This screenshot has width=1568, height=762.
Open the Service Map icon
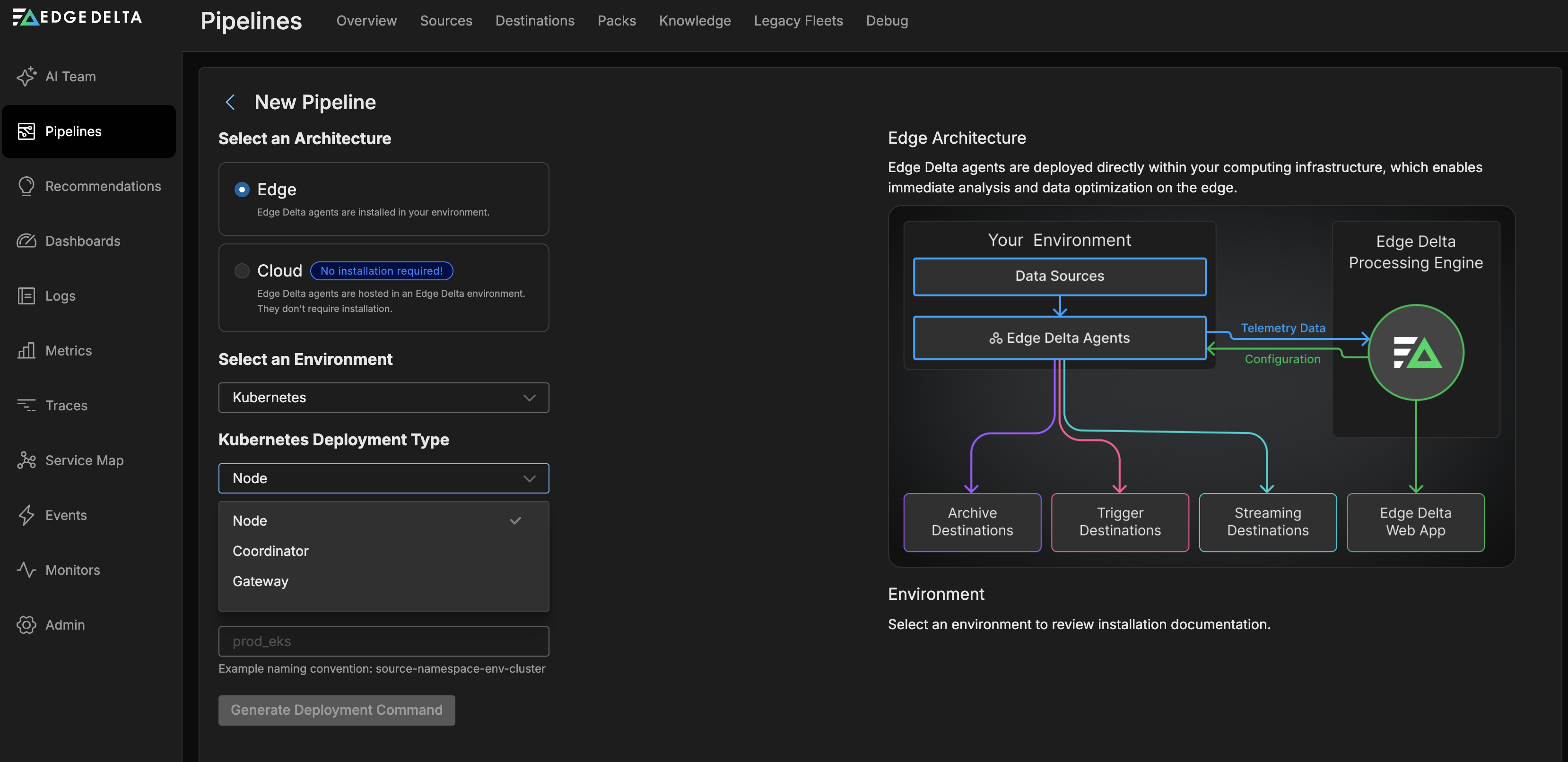26,460
